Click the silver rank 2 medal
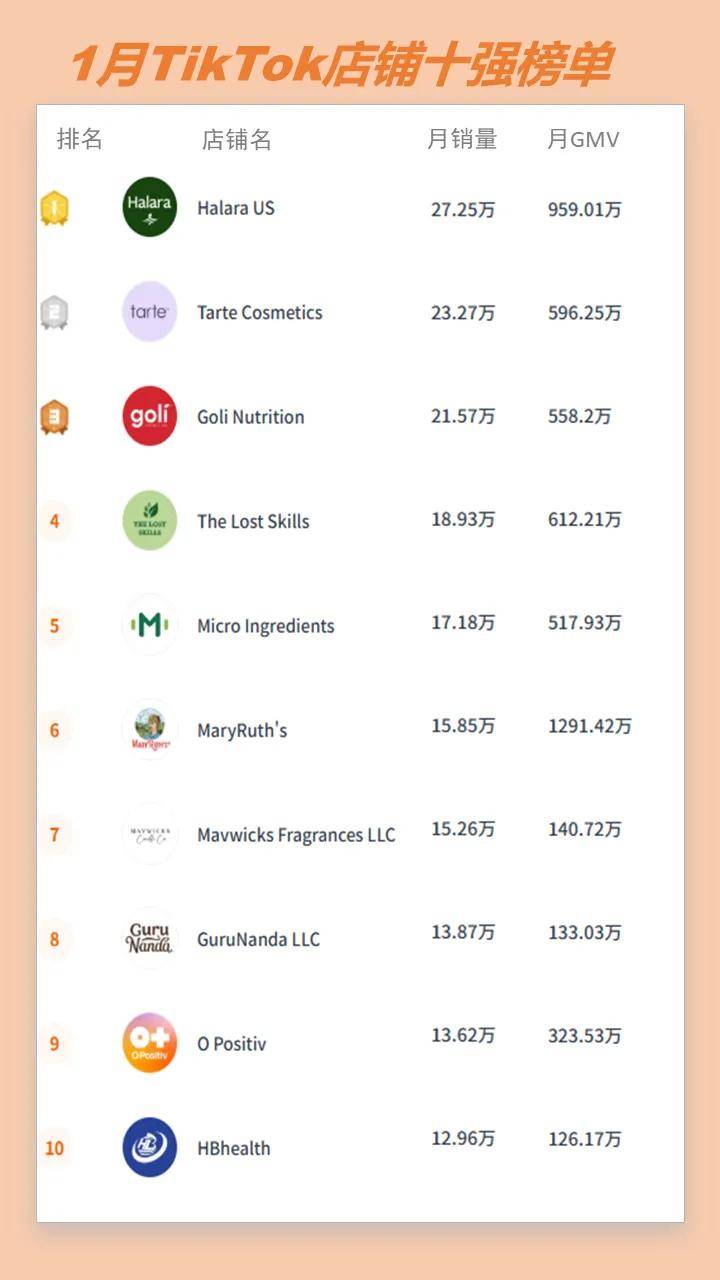The height and width of the screenshot is (1280, 720). point(54,313)
